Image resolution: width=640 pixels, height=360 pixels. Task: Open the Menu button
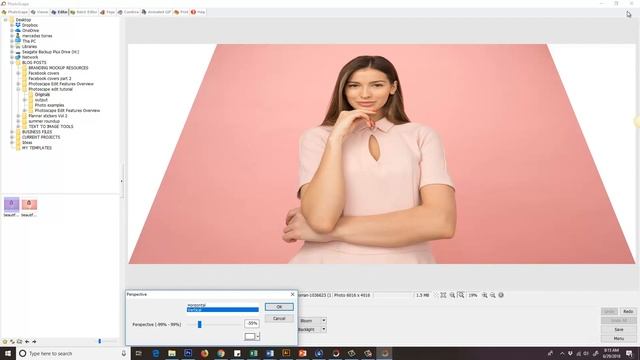619,338
